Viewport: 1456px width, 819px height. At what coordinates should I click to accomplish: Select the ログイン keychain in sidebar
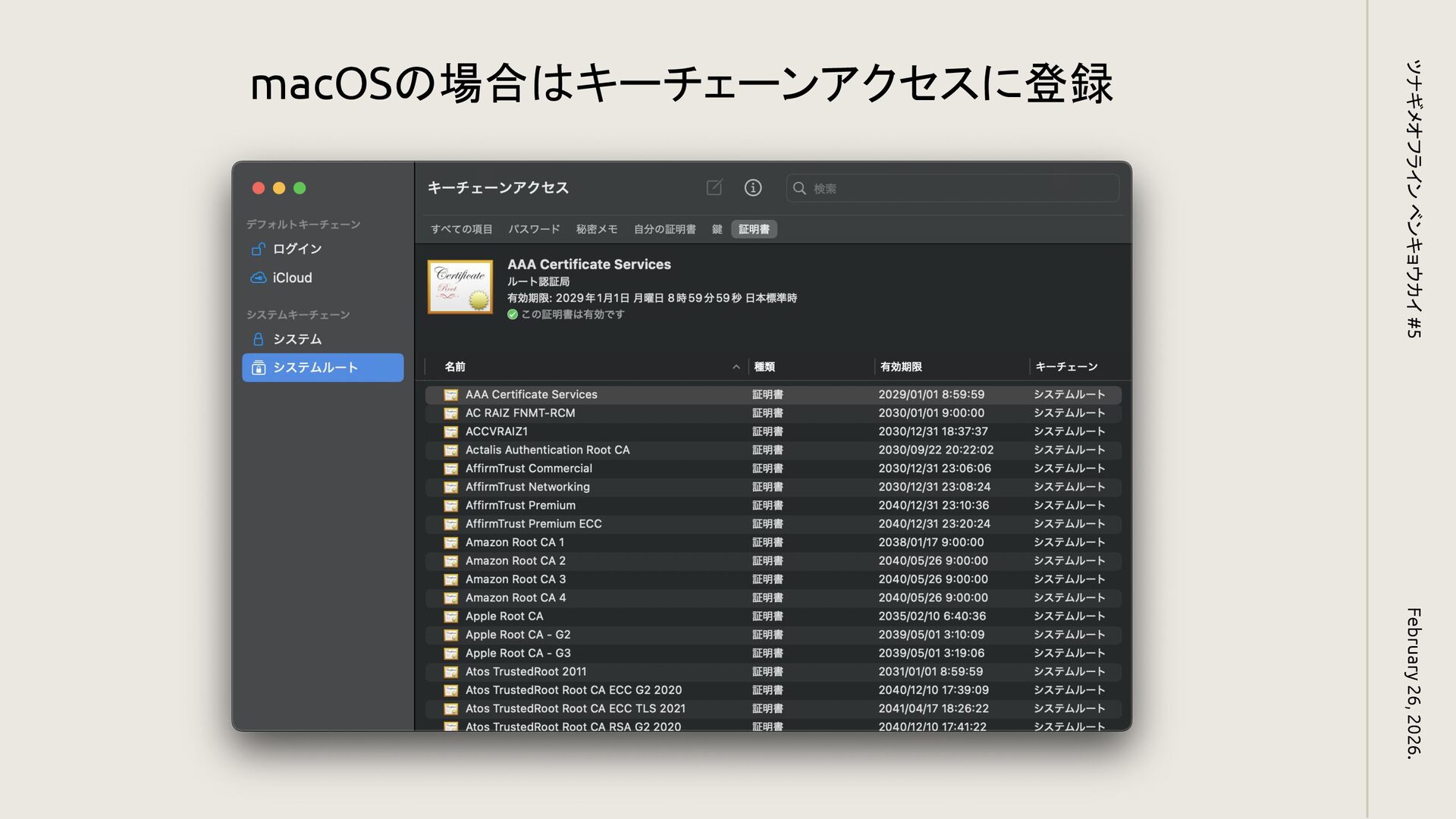297,249
